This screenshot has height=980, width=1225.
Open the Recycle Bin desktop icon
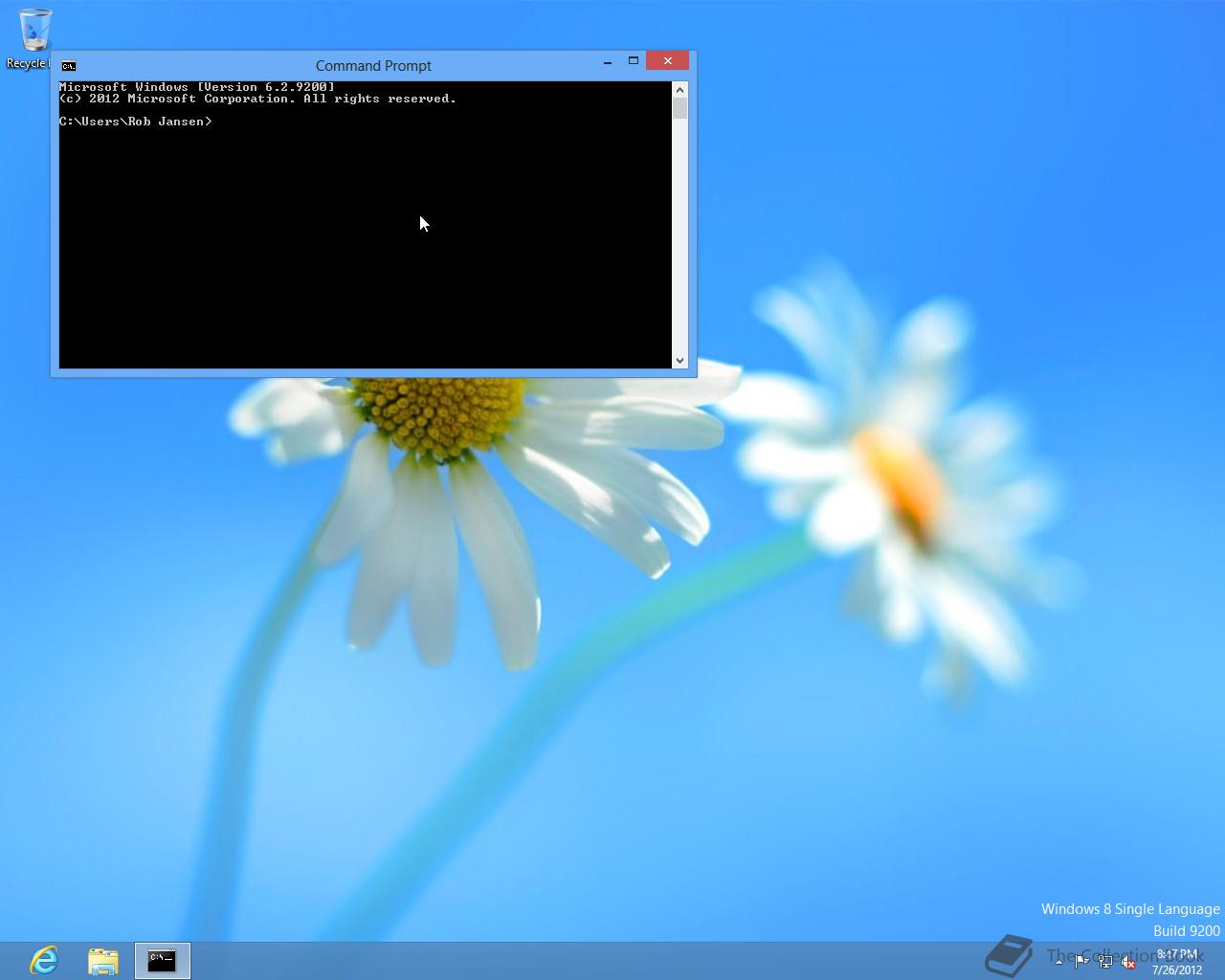34,39
